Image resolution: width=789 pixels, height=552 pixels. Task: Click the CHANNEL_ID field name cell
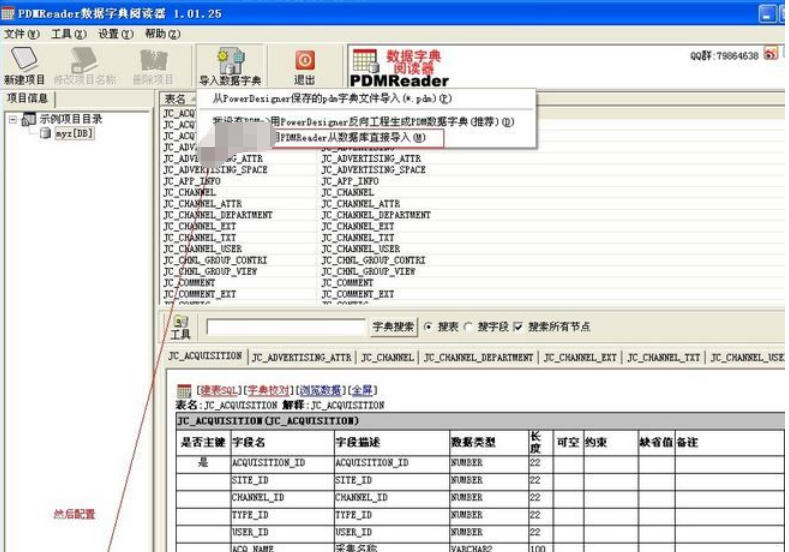282,498
